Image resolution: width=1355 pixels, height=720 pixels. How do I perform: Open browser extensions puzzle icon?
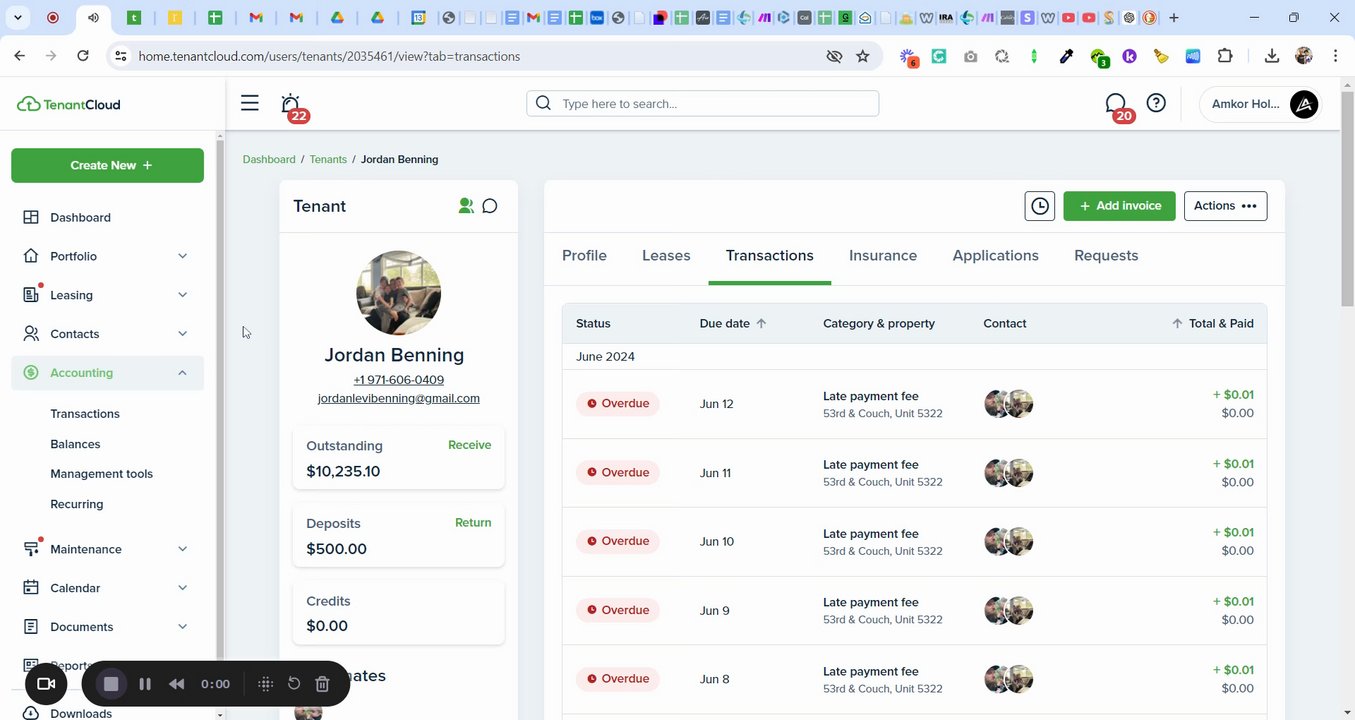[1225, 56]
